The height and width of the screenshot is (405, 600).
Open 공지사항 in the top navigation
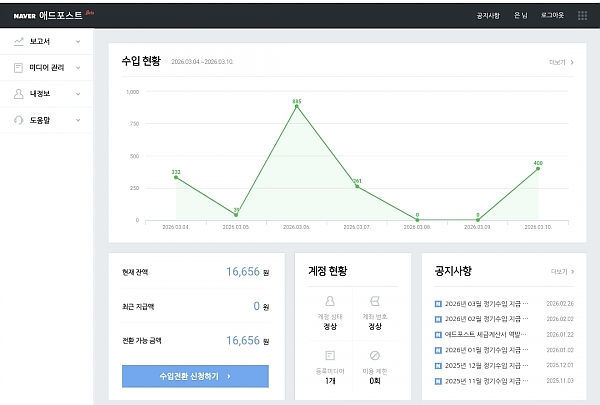click(488, 15)
